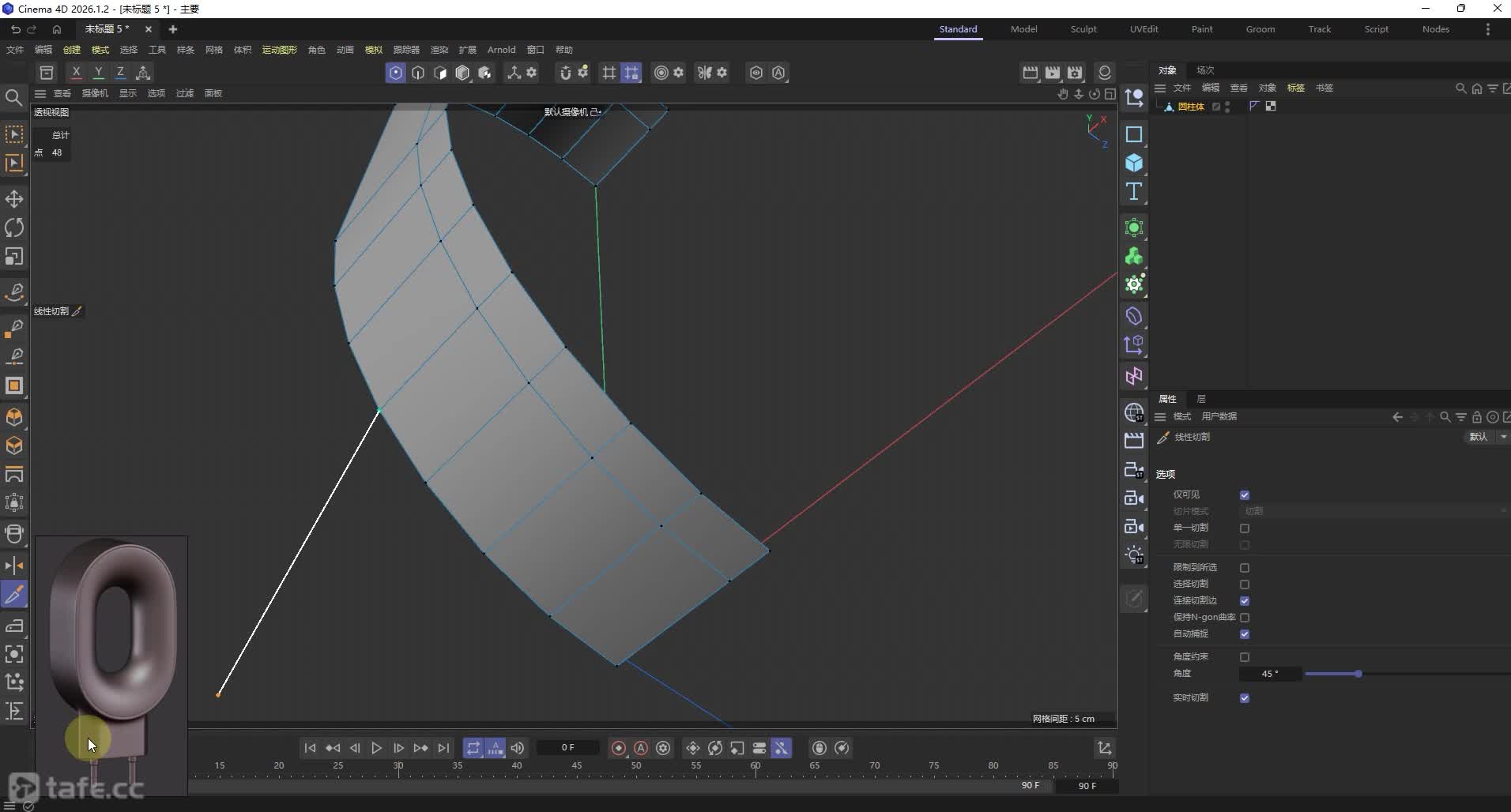Enable the 角度约束 checkbox
This screenshot has height=812, width=1511.
tap(1245, 657)
